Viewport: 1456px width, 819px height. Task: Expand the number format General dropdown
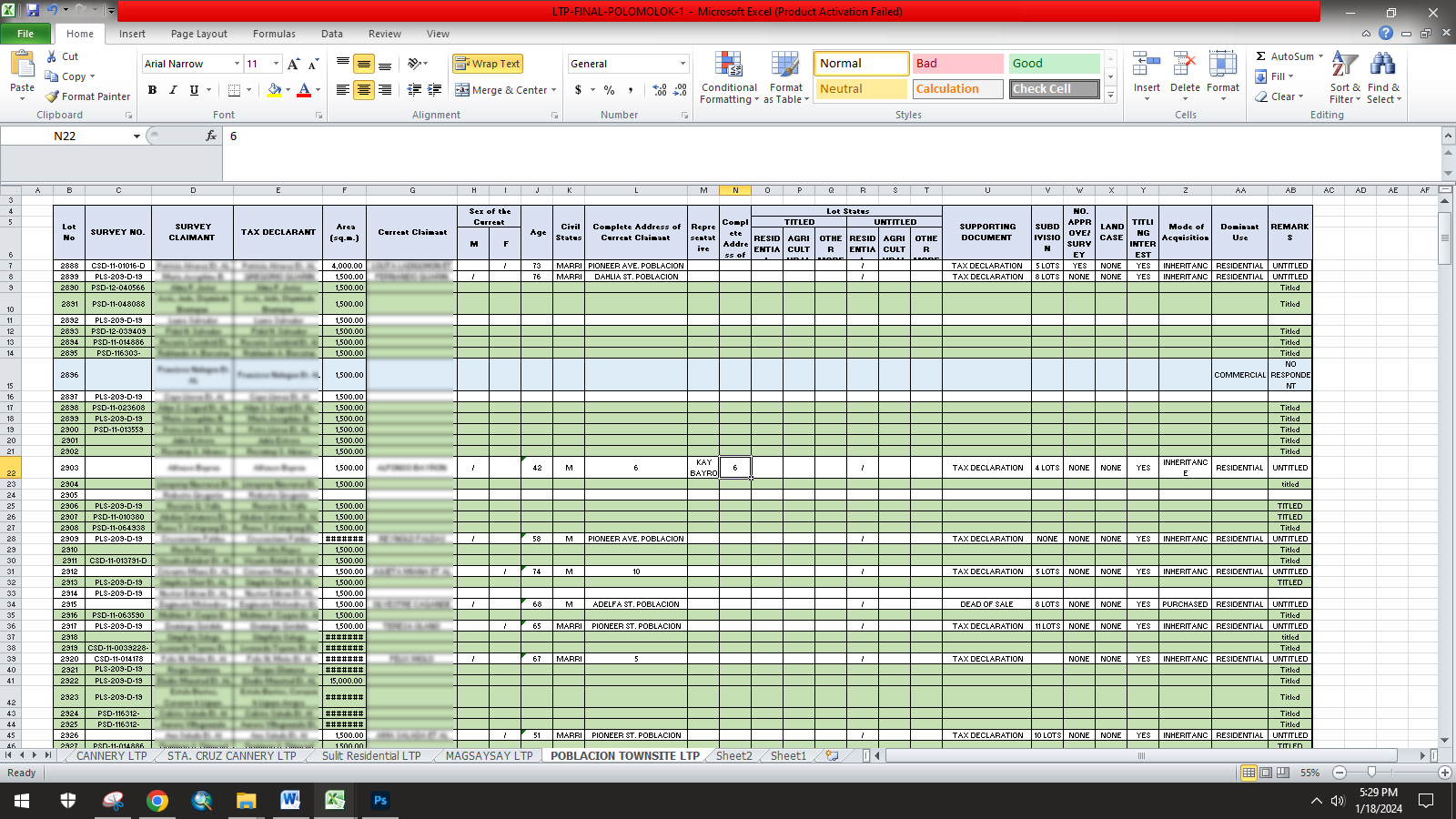[x=682, y=64]
